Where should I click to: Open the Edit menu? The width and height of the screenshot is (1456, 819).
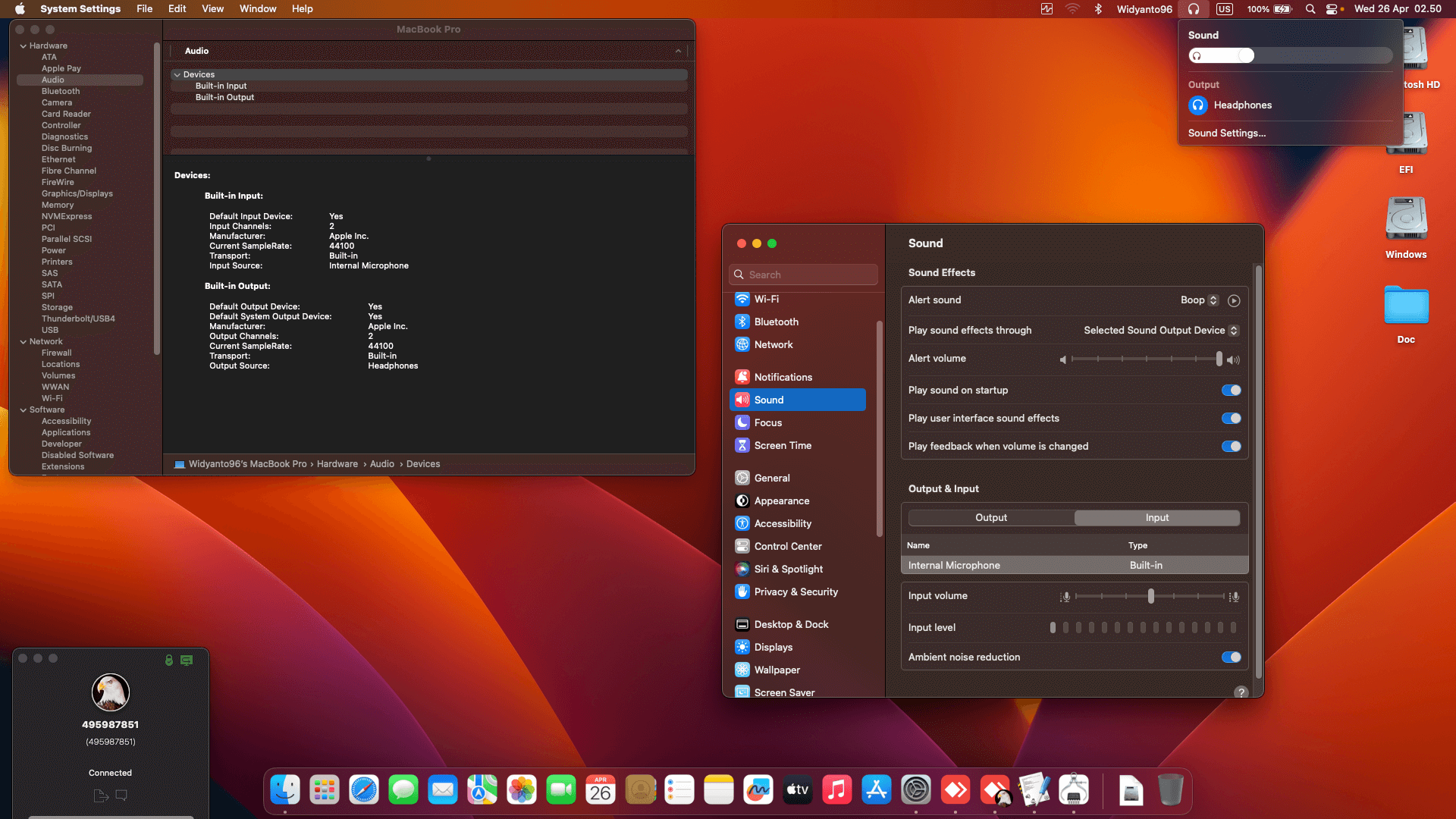(177, 9)
